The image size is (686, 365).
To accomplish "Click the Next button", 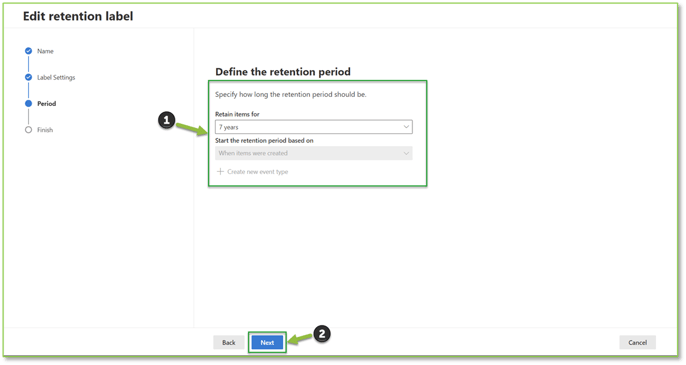I will tap(267, 342).
